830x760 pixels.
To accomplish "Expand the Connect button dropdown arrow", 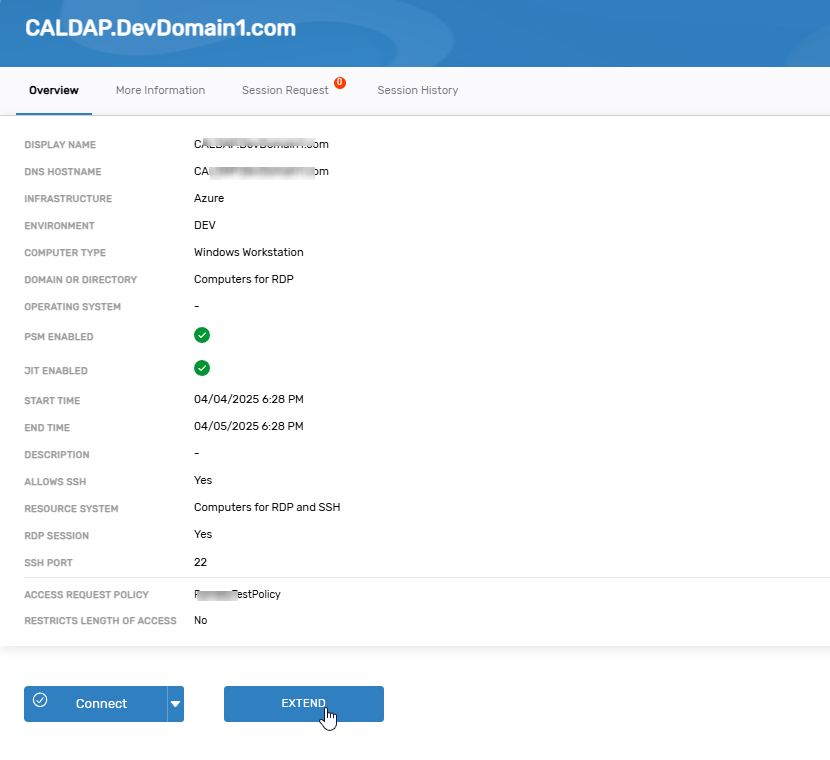I will click(176, 704).
